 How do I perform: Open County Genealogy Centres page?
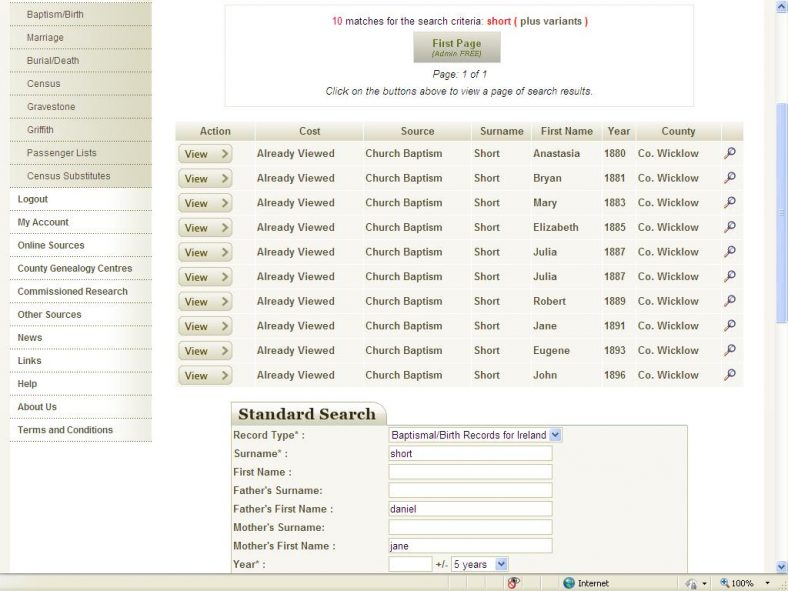click(75, 268)
